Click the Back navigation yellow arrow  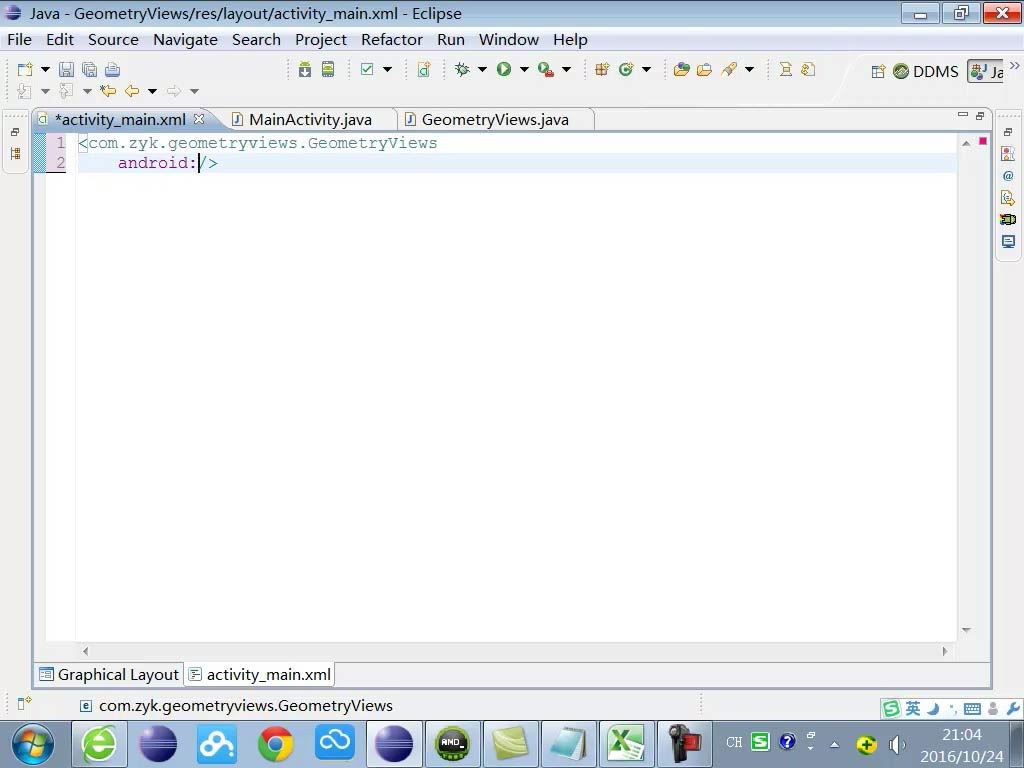[x=132, y=91]
